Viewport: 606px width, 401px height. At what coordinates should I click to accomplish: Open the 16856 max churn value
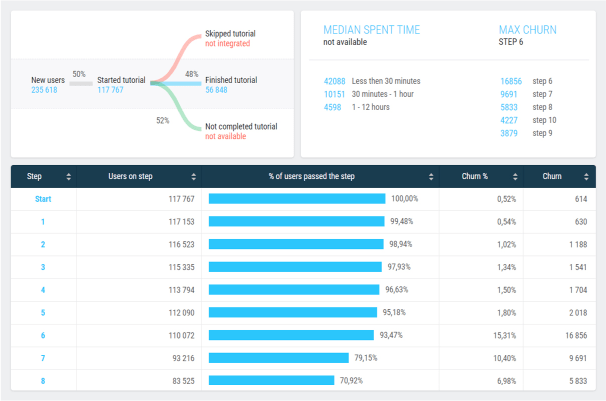510,81
